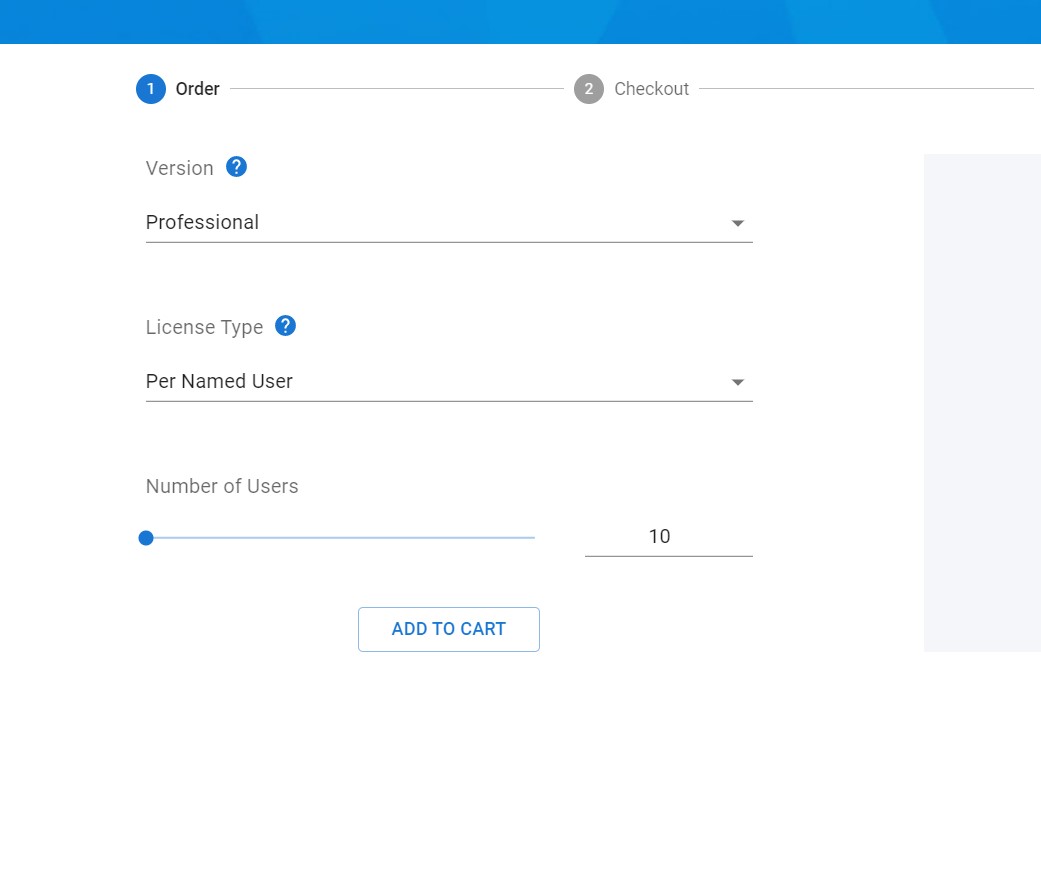Viewport: 1041px width, 877px height.
Task: Click the License Type help icon
Action: pyautogui.click(x=285, y=326)
